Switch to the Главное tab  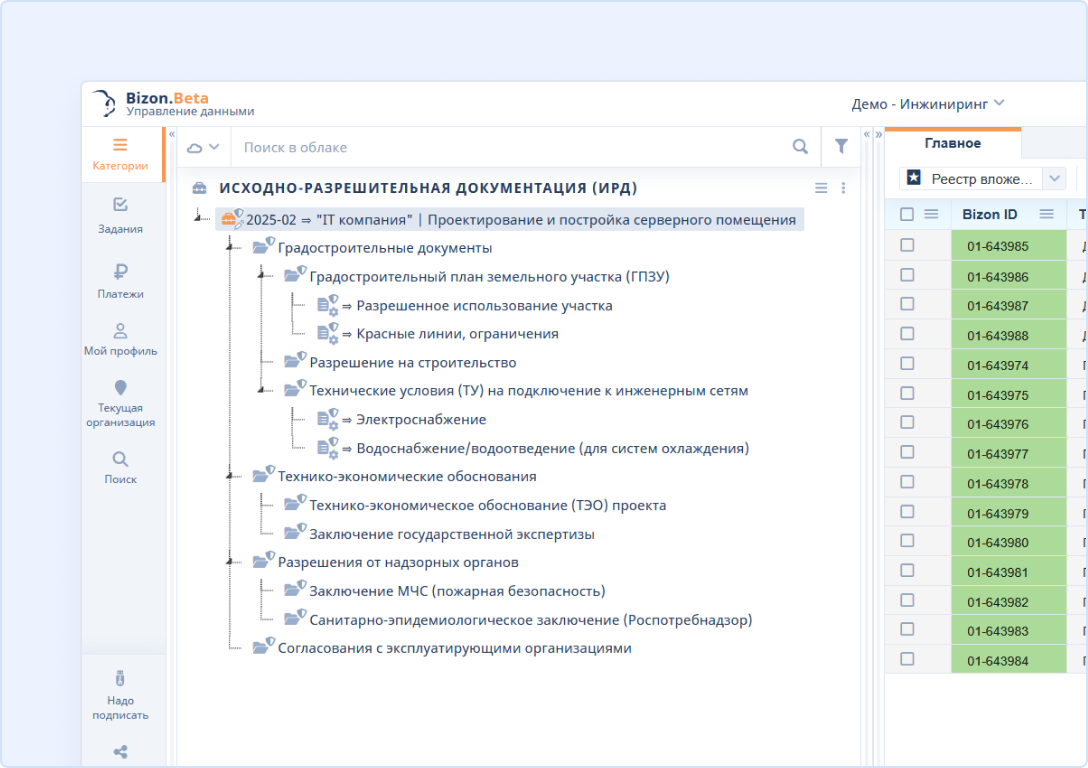952,143
